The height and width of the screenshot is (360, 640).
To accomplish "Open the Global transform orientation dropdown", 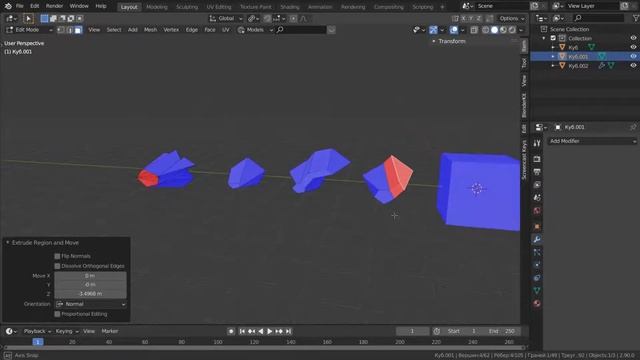I will (x=226, y=18).
